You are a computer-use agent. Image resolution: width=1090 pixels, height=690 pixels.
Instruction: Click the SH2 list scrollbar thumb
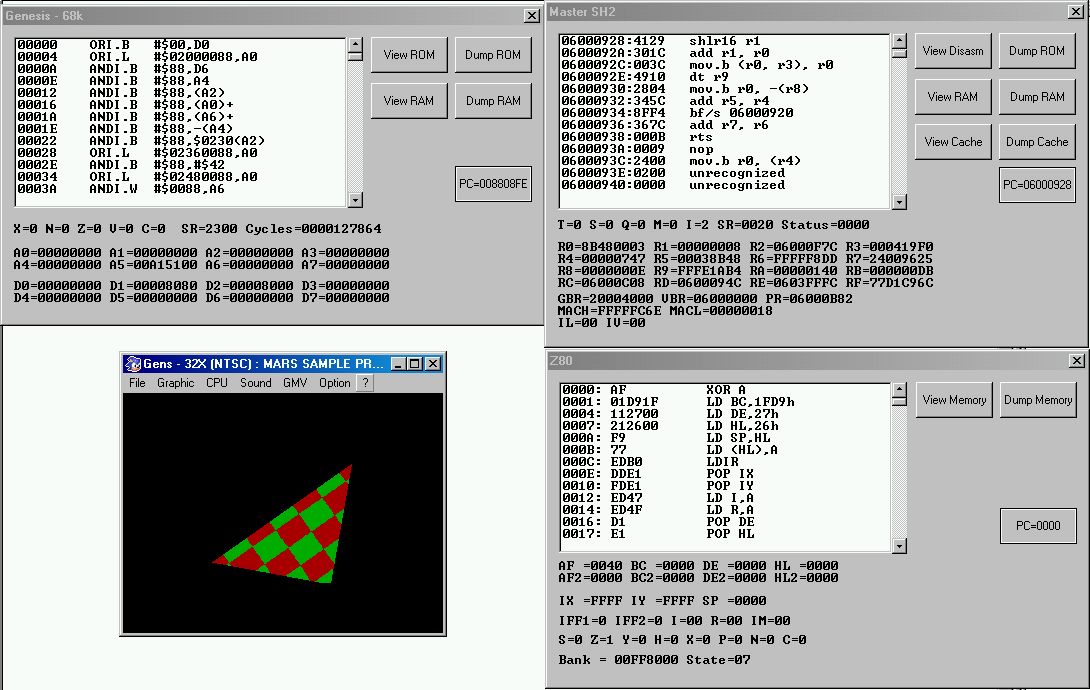[900, 53]
